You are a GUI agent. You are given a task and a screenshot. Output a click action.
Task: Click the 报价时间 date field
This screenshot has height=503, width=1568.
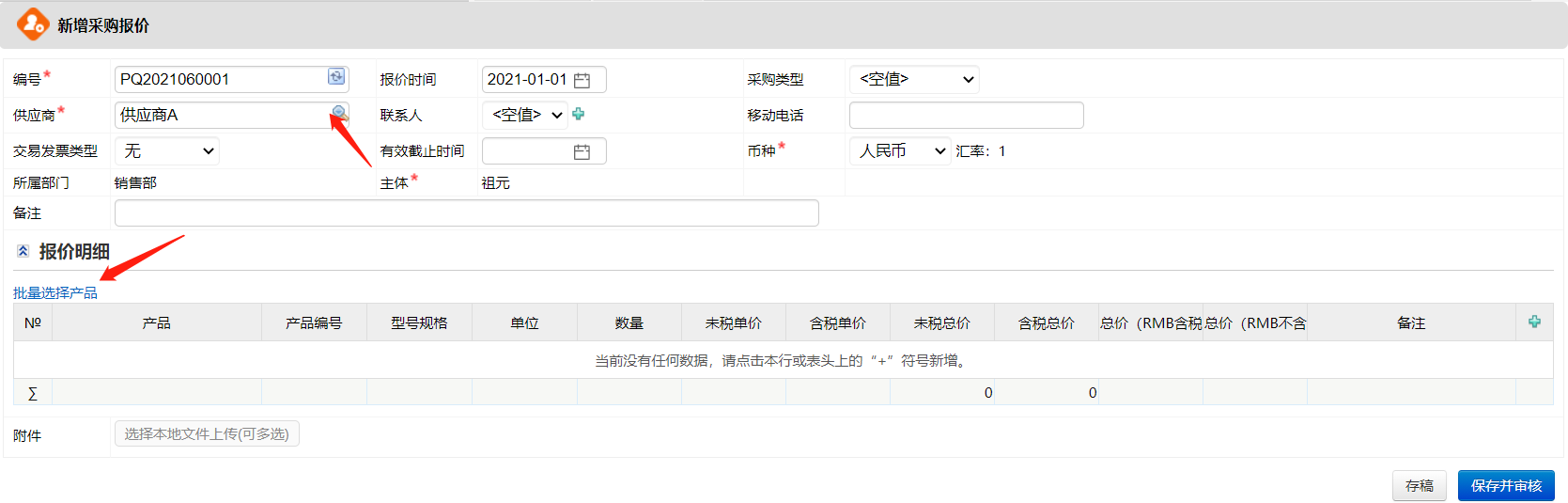544,79
